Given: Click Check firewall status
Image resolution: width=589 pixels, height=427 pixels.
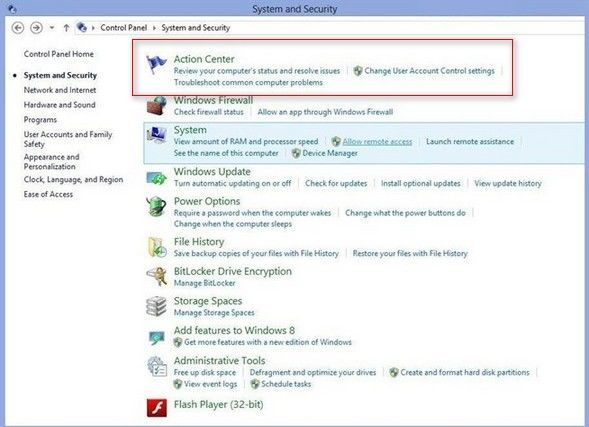Looking at the screenshot, I should click(208, 112).
